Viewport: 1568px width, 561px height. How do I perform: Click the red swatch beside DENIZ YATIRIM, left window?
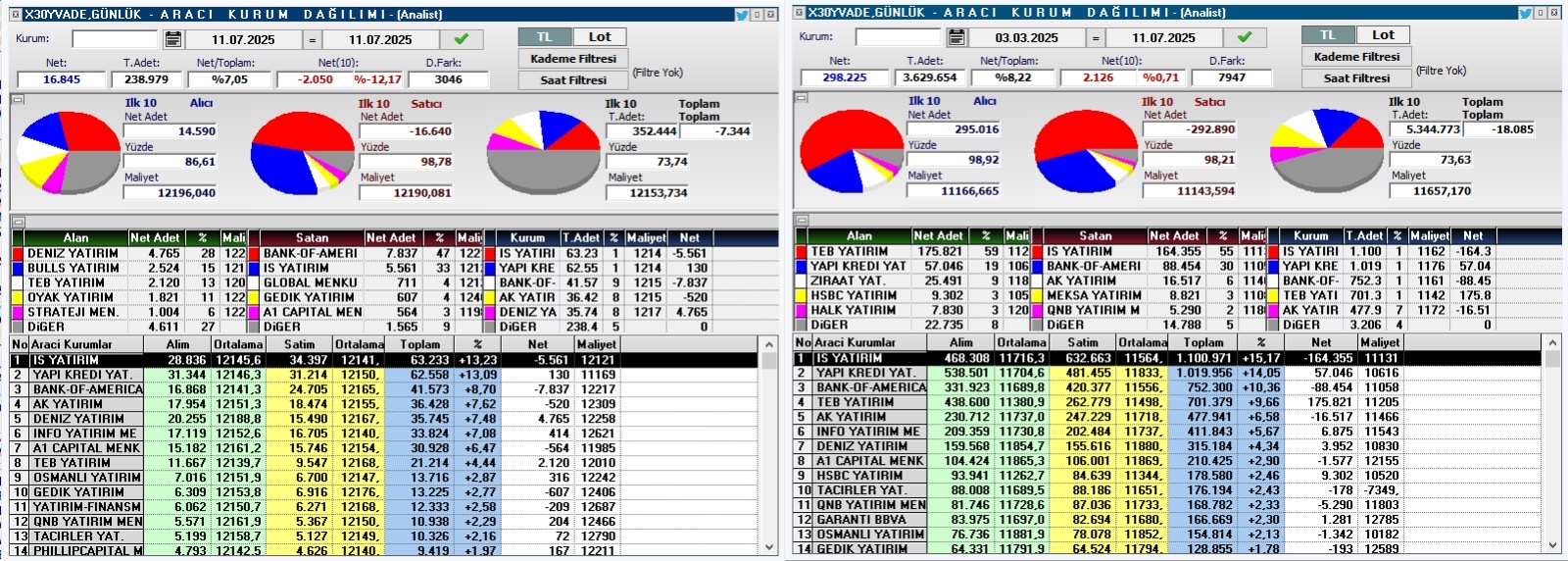(19, 253)
